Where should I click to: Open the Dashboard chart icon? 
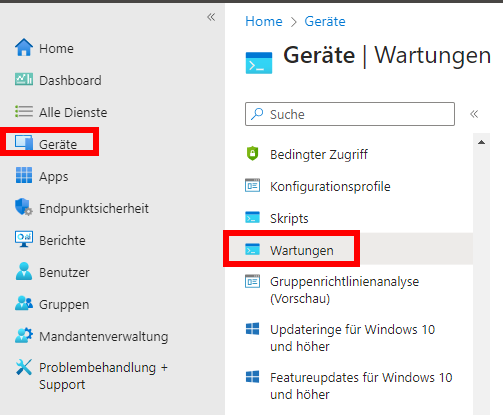point(24,79)
